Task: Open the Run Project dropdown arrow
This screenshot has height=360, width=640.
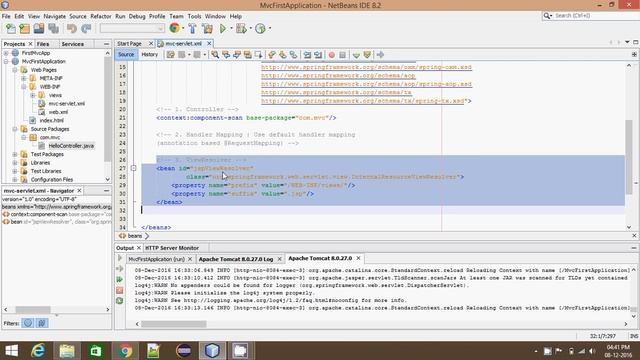Action: [x=231, y=29]
